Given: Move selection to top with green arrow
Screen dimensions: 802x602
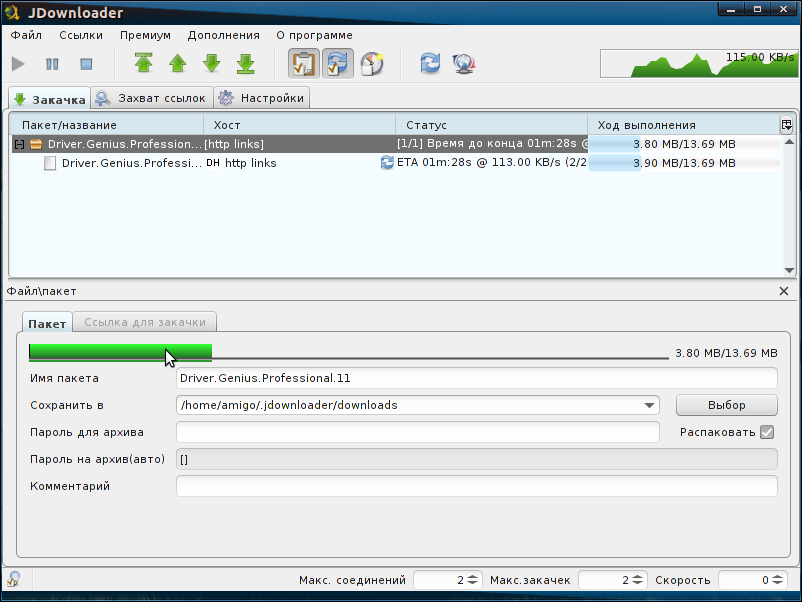Looking at the screenshot, I should click(144, 63).
